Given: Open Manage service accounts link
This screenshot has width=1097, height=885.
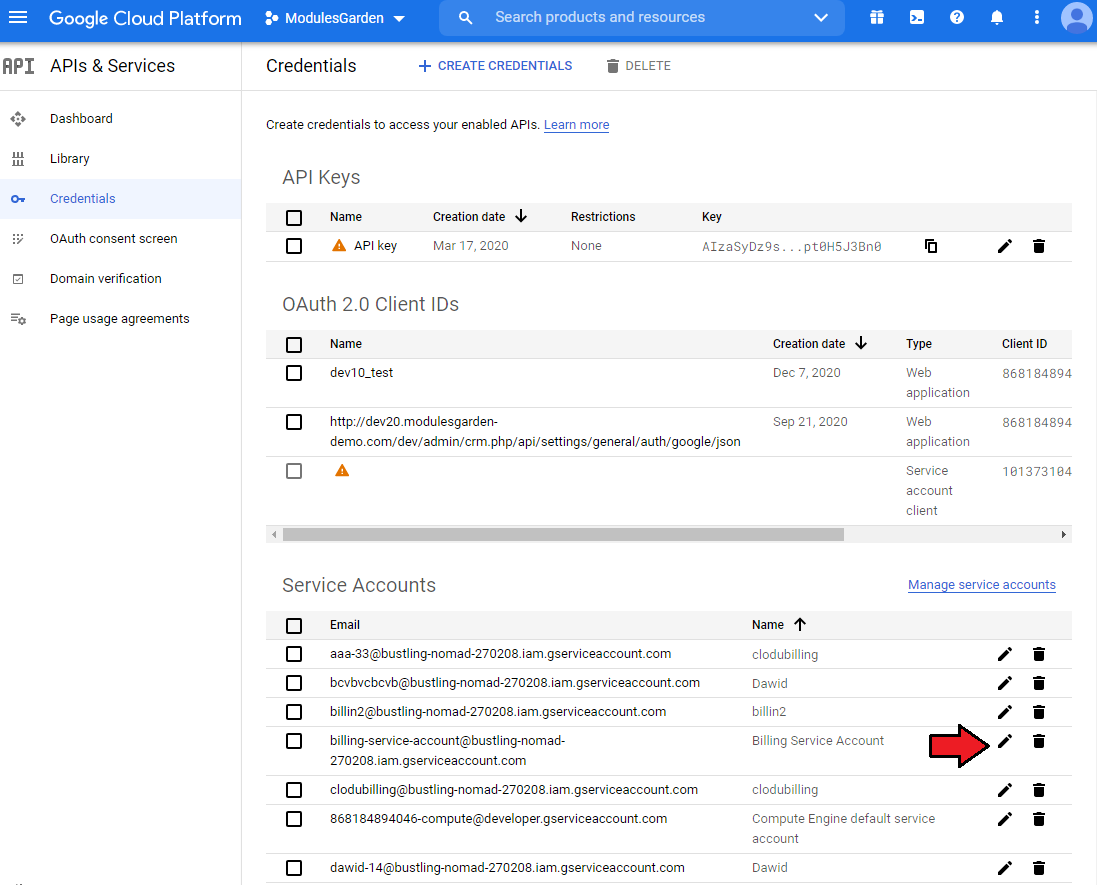Looking at the screenshot, I should pos(982,585).
